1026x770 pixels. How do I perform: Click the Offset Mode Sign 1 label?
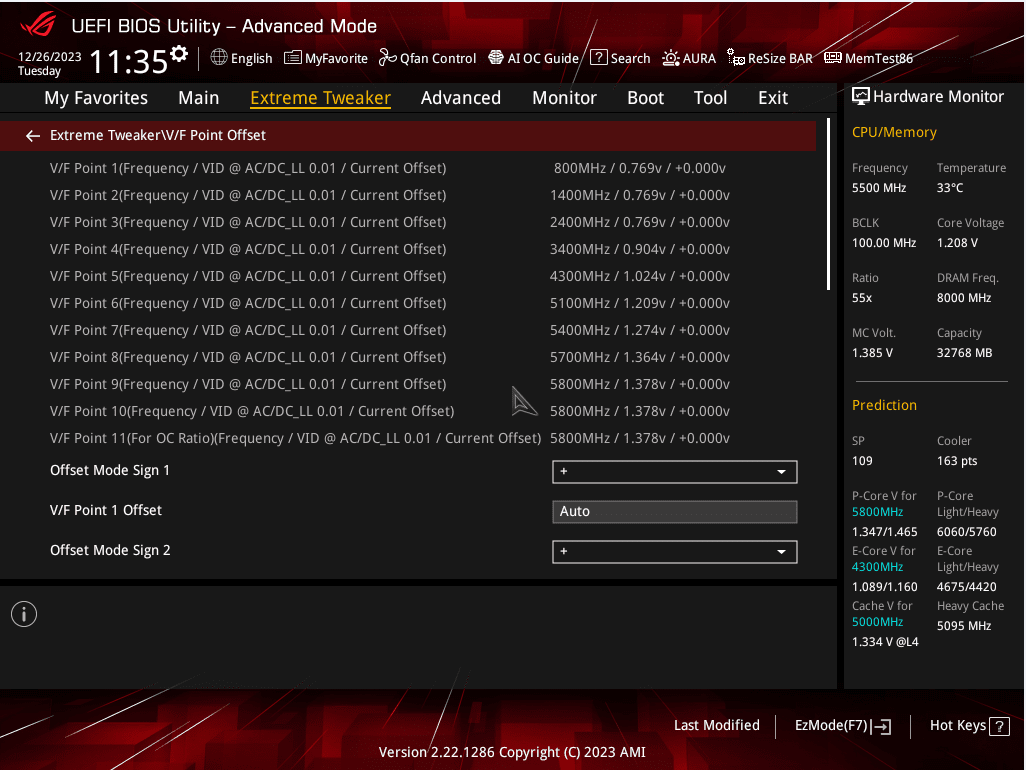pyautogui.click(x=110, y=470)
